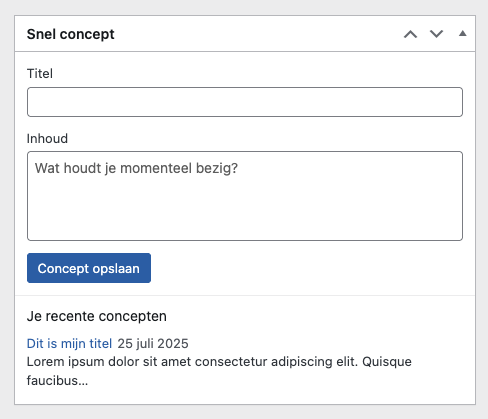Move the Snel concept widget up
Screen dimensions: 488x419
click(410, 34)
